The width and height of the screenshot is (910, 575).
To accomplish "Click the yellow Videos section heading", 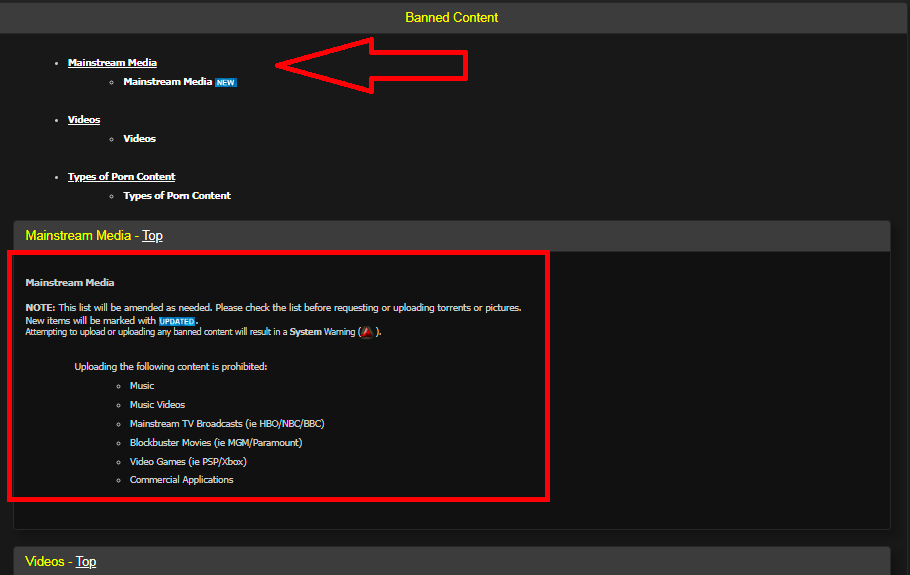I will click(45, 562).
